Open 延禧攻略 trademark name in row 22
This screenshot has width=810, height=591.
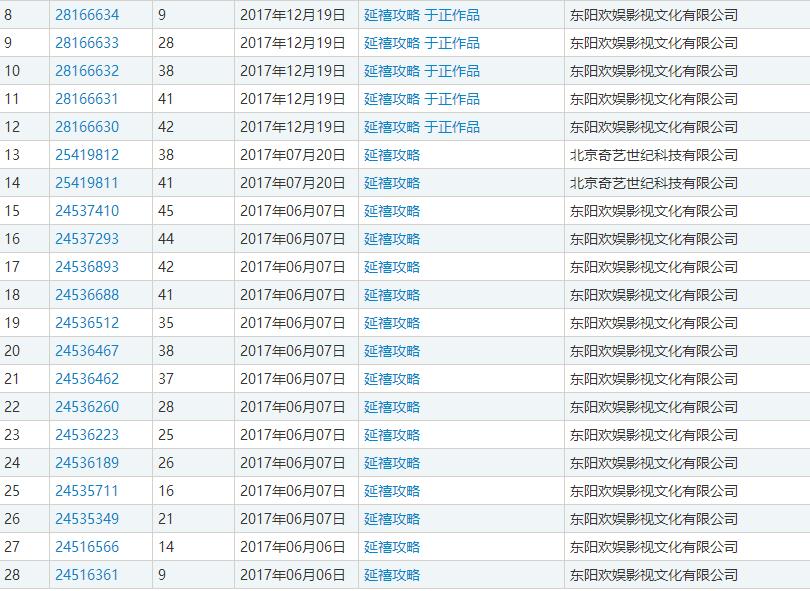click(392, 407)
